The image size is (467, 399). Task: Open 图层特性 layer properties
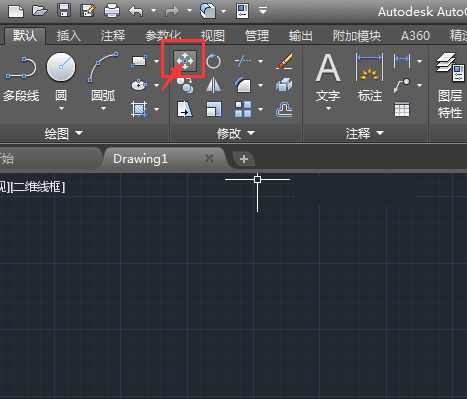coord(450,86)
